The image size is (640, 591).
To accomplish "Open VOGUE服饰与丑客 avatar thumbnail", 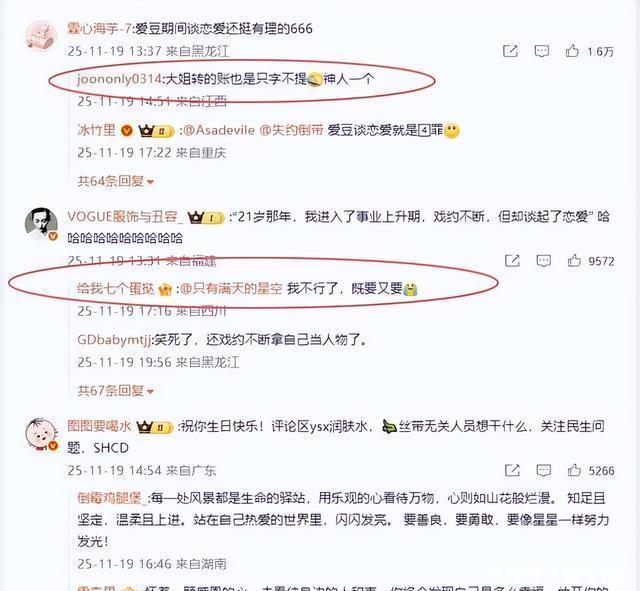I will click(41, 224).
